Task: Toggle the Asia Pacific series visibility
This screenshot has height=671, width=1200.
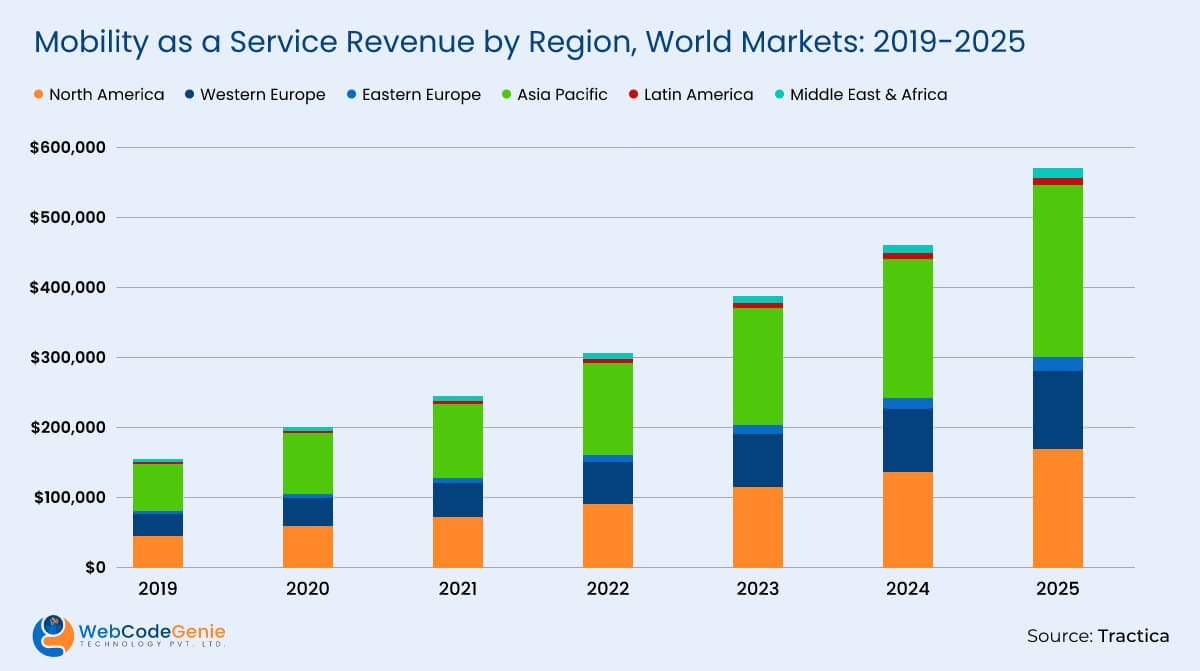Action: pos(553,95)
